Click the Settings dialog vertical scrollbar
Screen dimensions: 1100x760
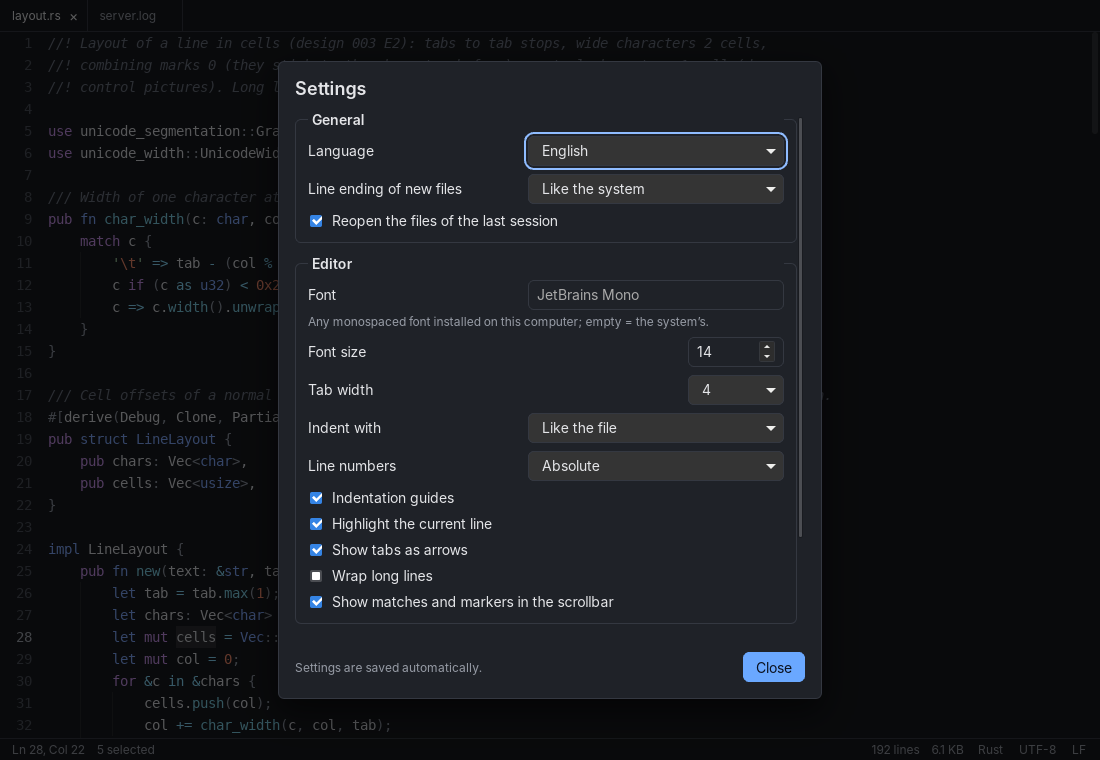point(800,328)
